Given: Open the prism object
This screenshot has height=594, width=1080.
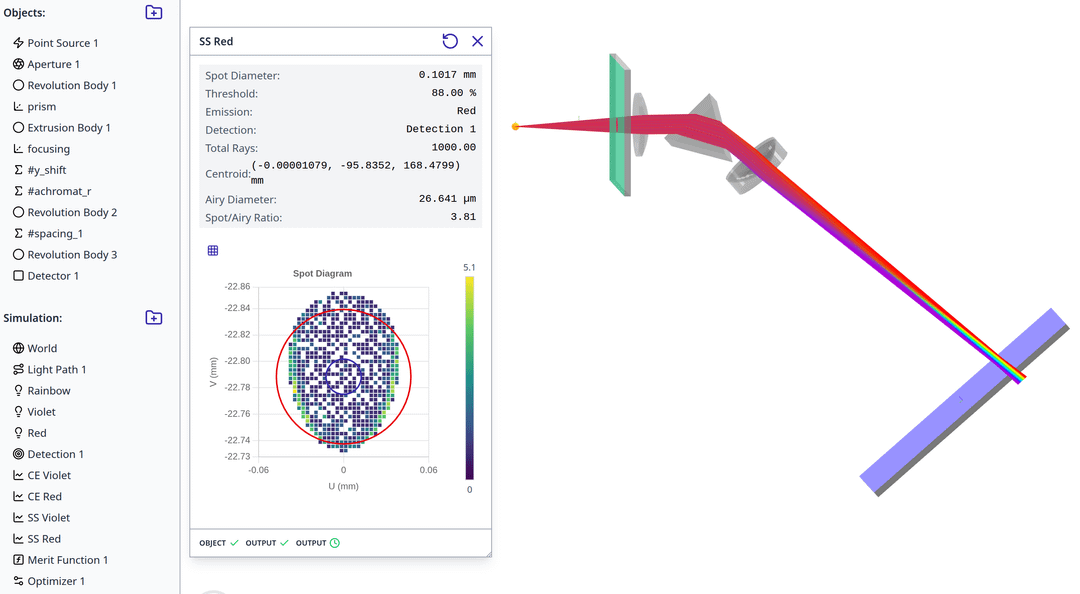Looking at the screenshot, I should coord(41,106).
